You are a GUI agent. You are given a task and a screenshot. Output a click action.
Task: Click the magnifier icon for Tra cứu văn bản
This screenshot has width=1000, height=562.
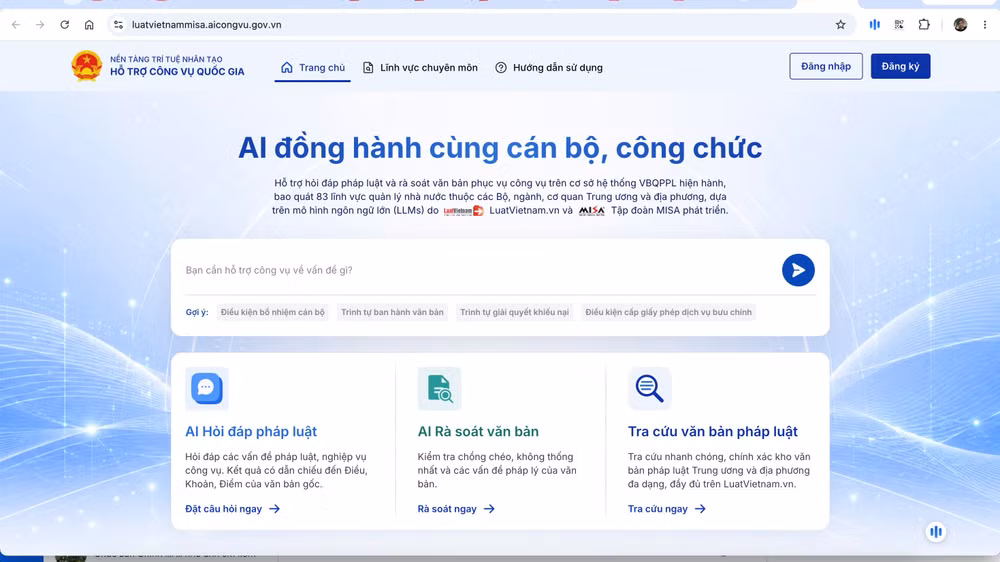[649, 388]
